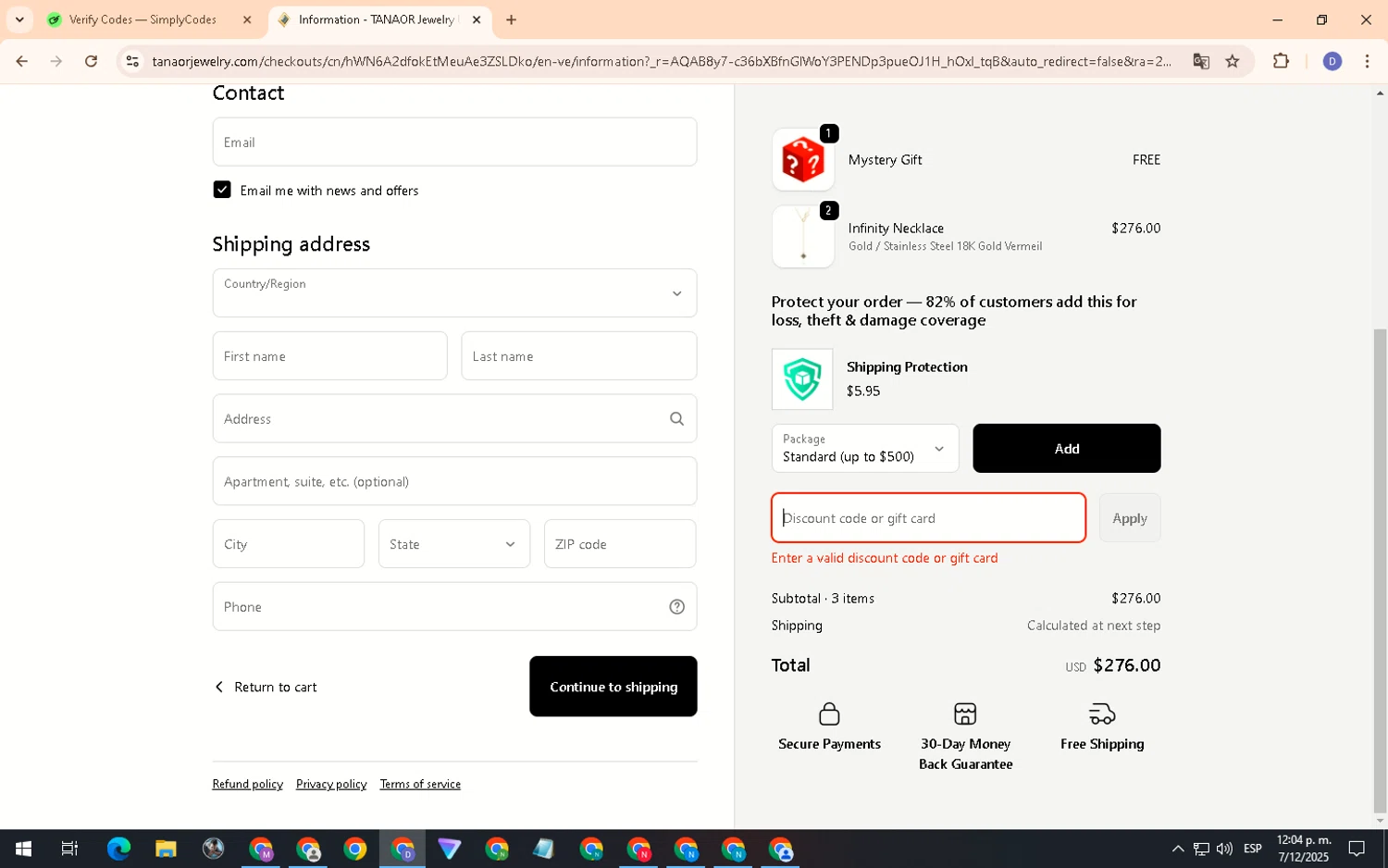Screen dimensions: 1388x868
Task: Bookmark this page with the star icon
Action: [1233, 61]
